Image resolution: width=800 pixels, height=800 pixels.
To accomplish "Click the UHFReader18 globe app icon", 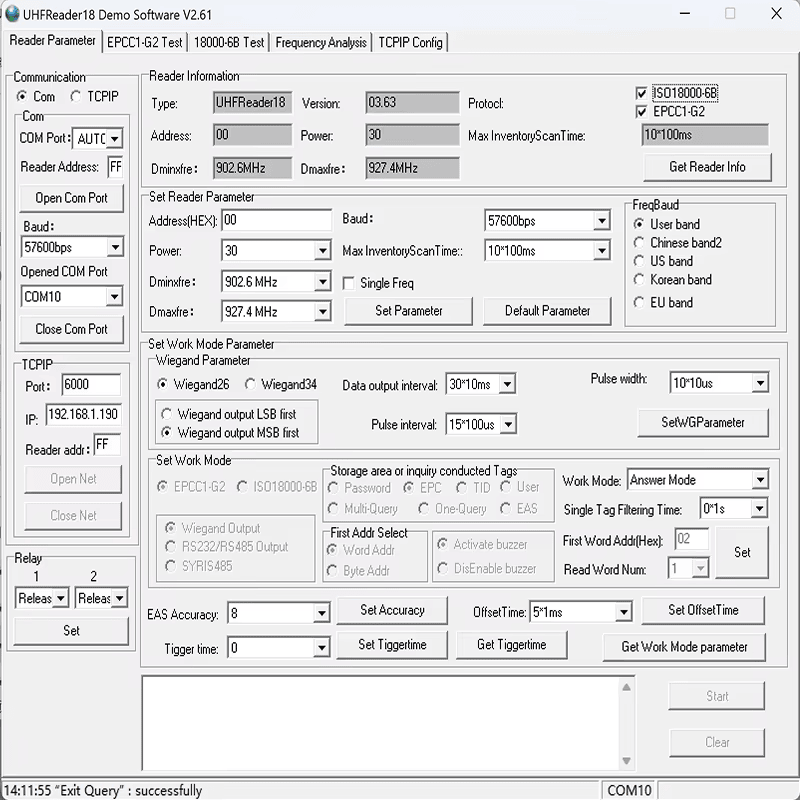I will pyautogui.click(x=12, y=14).
